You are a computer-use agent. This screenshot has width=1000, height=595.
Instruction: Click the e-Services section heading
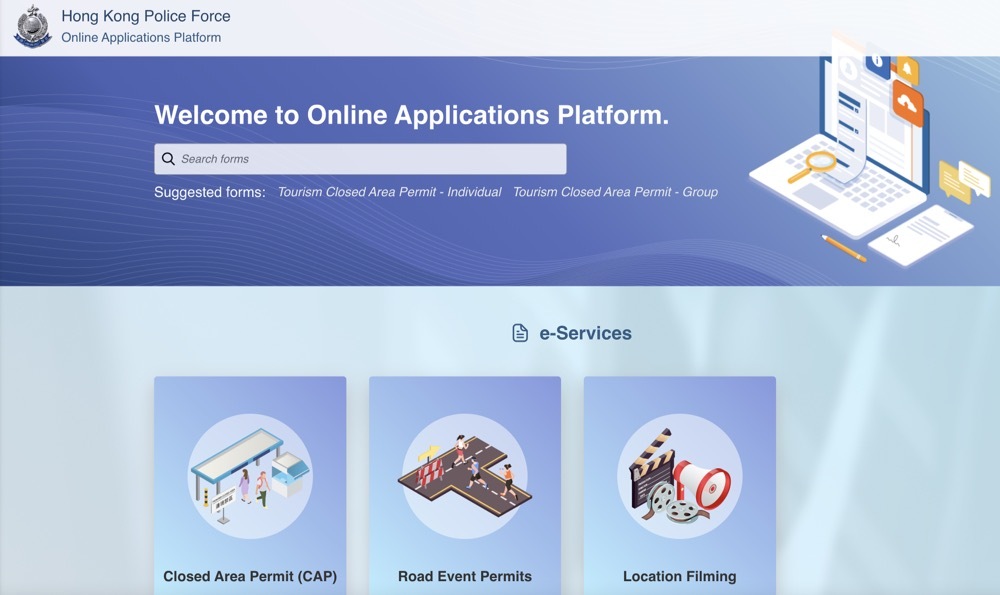pos(585,333)
